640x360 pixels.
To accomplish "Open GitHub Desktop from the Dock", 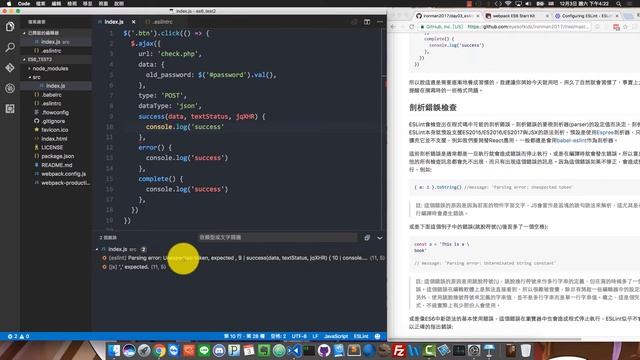I will tap(324, 350).
